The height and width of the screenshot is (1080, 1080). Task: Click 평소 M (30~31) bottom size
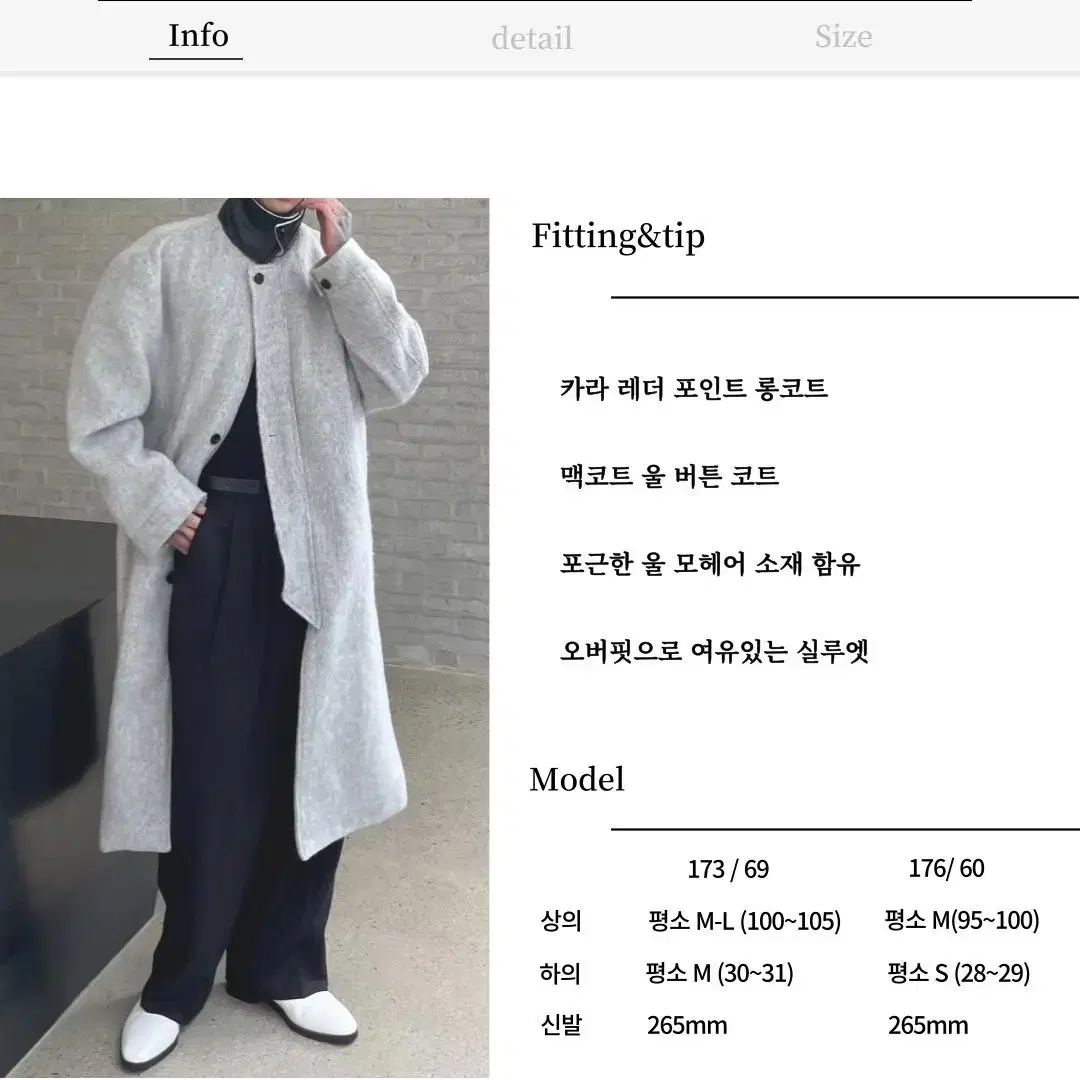point(719,973)
